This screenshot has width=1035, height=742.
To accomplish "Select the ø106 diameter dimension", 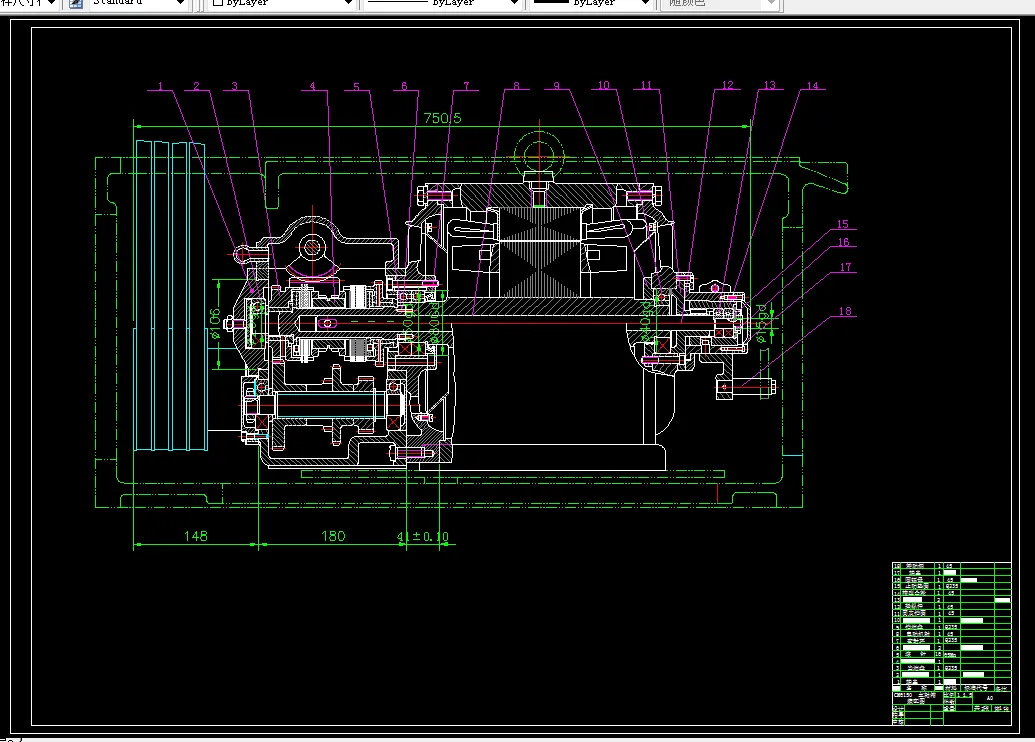I will 214,323.
